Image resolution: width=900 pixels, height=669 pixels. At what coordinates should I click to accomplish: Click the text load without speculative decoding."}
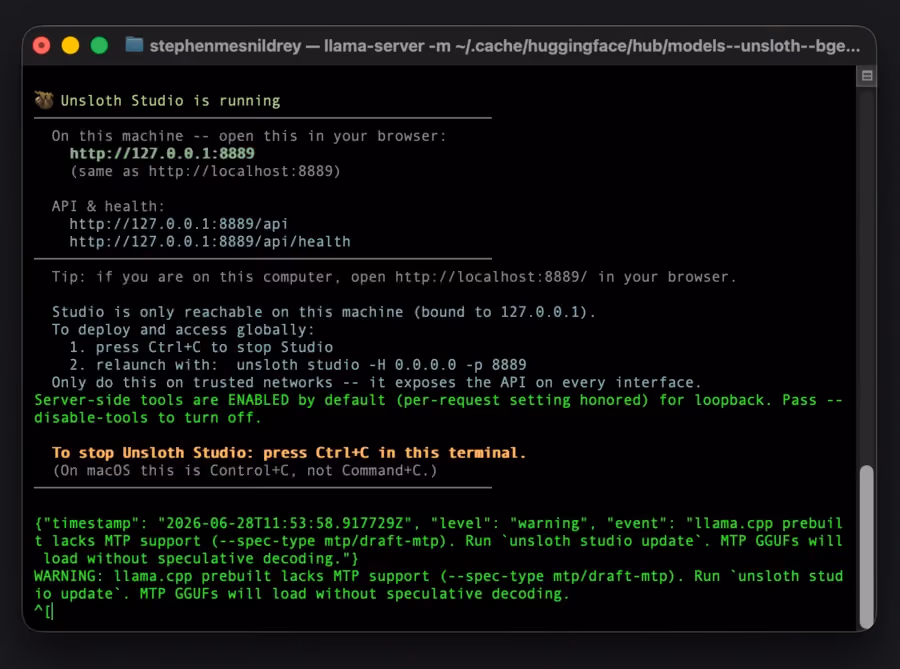(201, 559)
